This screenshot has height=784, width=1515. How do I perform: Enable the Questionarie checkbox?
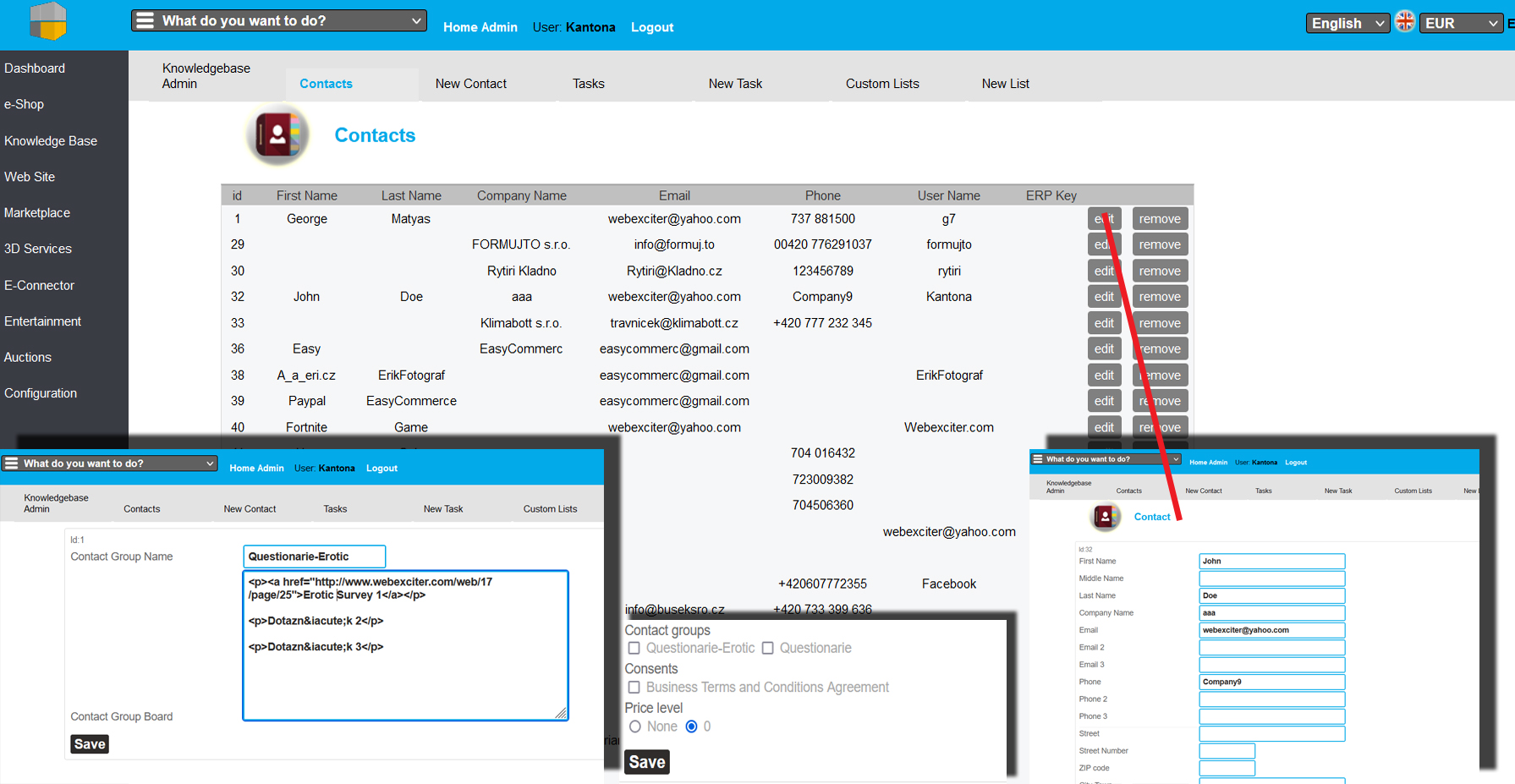pos(767,648)
